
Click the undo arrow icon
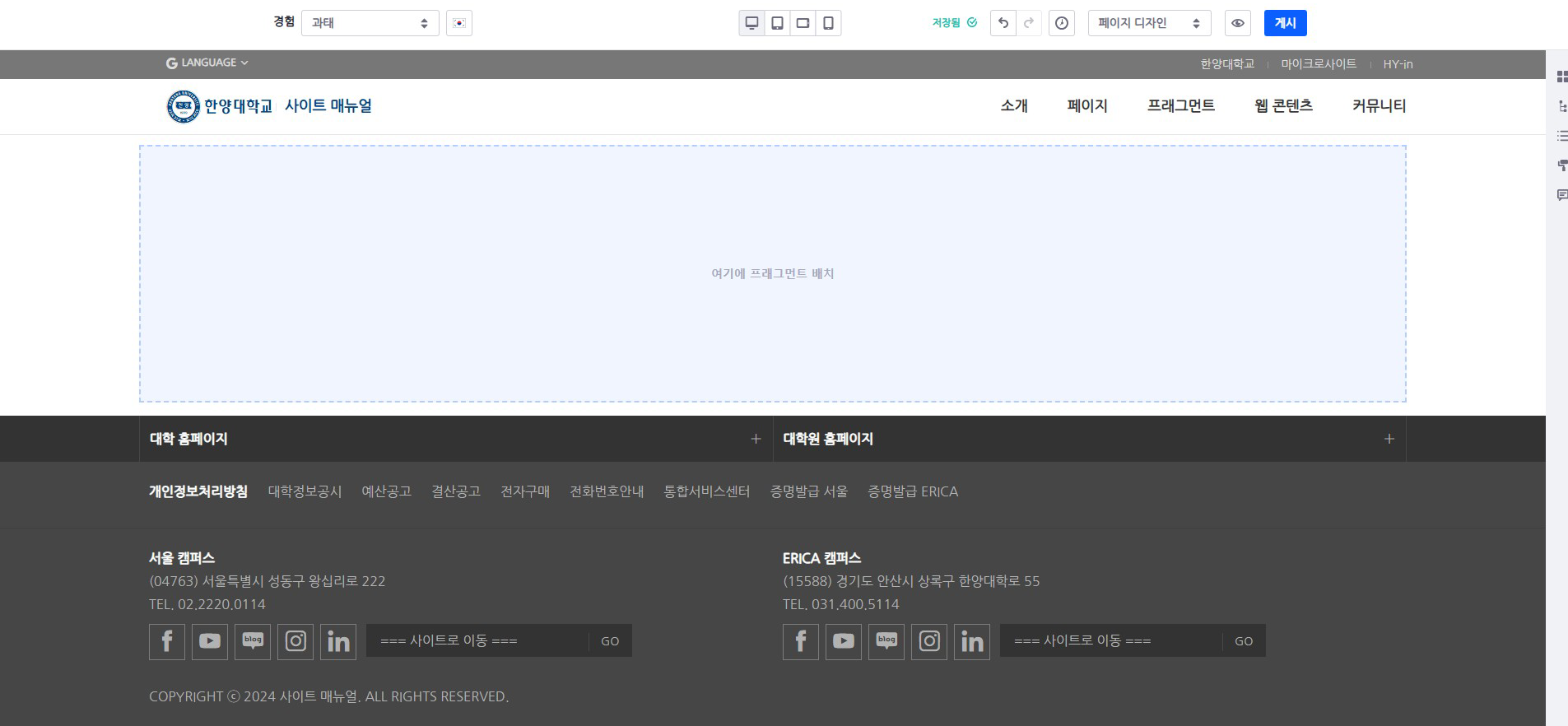pos(1003,23)
